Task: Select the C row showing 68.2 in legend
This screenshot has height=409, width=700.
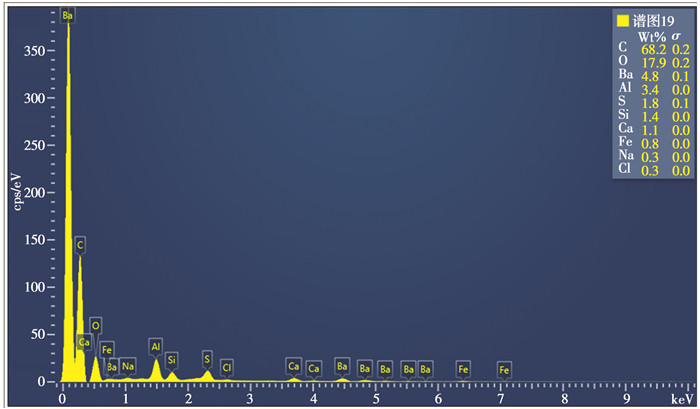Action: coord(654,48)
